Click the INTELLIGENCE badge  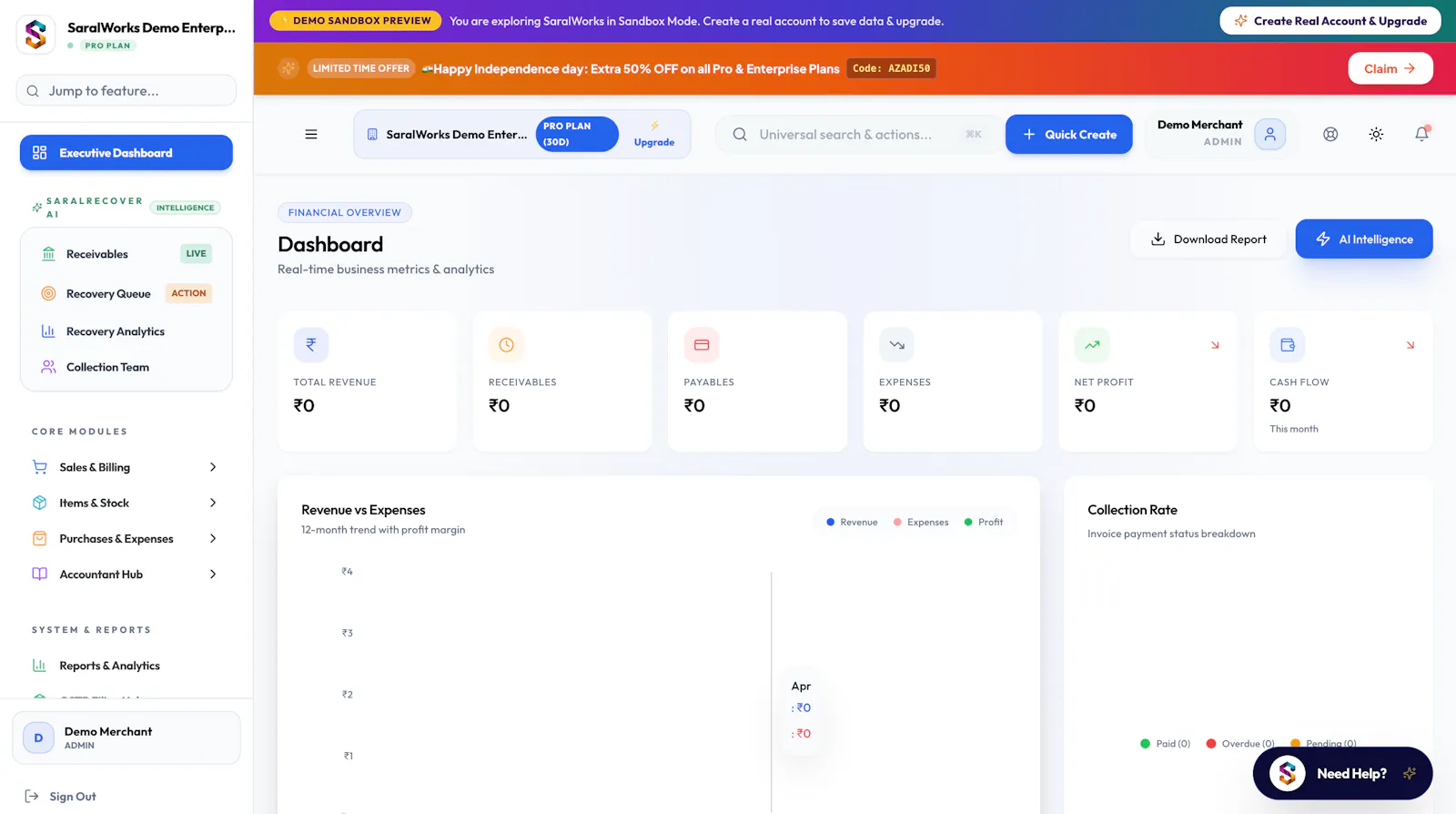[x=186, y=208]
